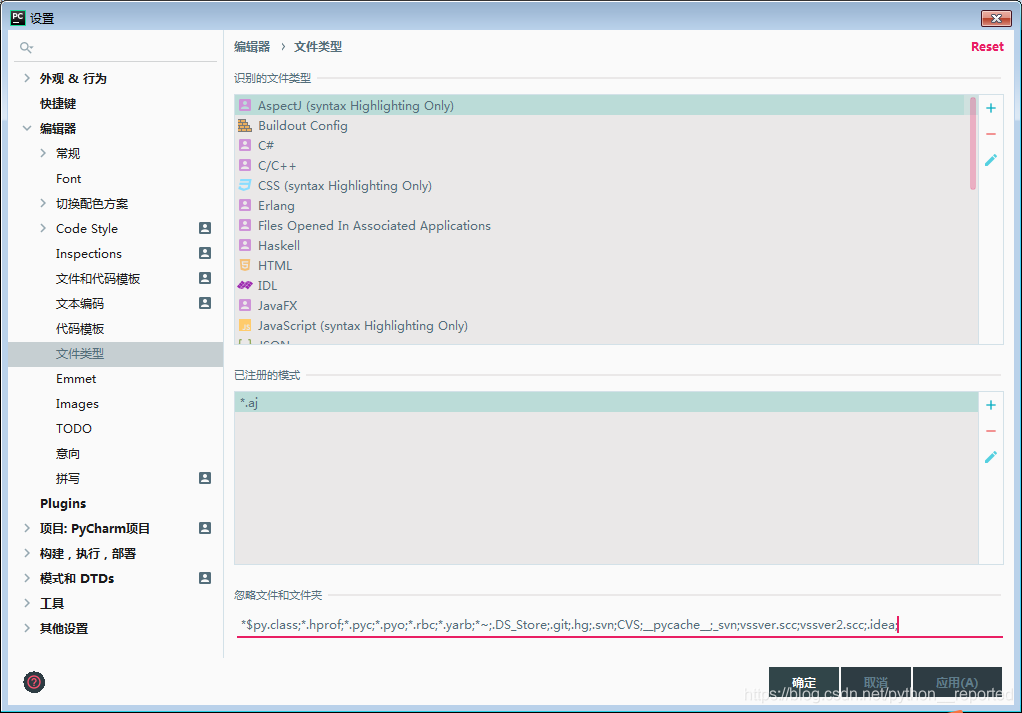The image size is (1022, 713).
Task: Click the ignore files and folders field
Action: tap(619, 624)
